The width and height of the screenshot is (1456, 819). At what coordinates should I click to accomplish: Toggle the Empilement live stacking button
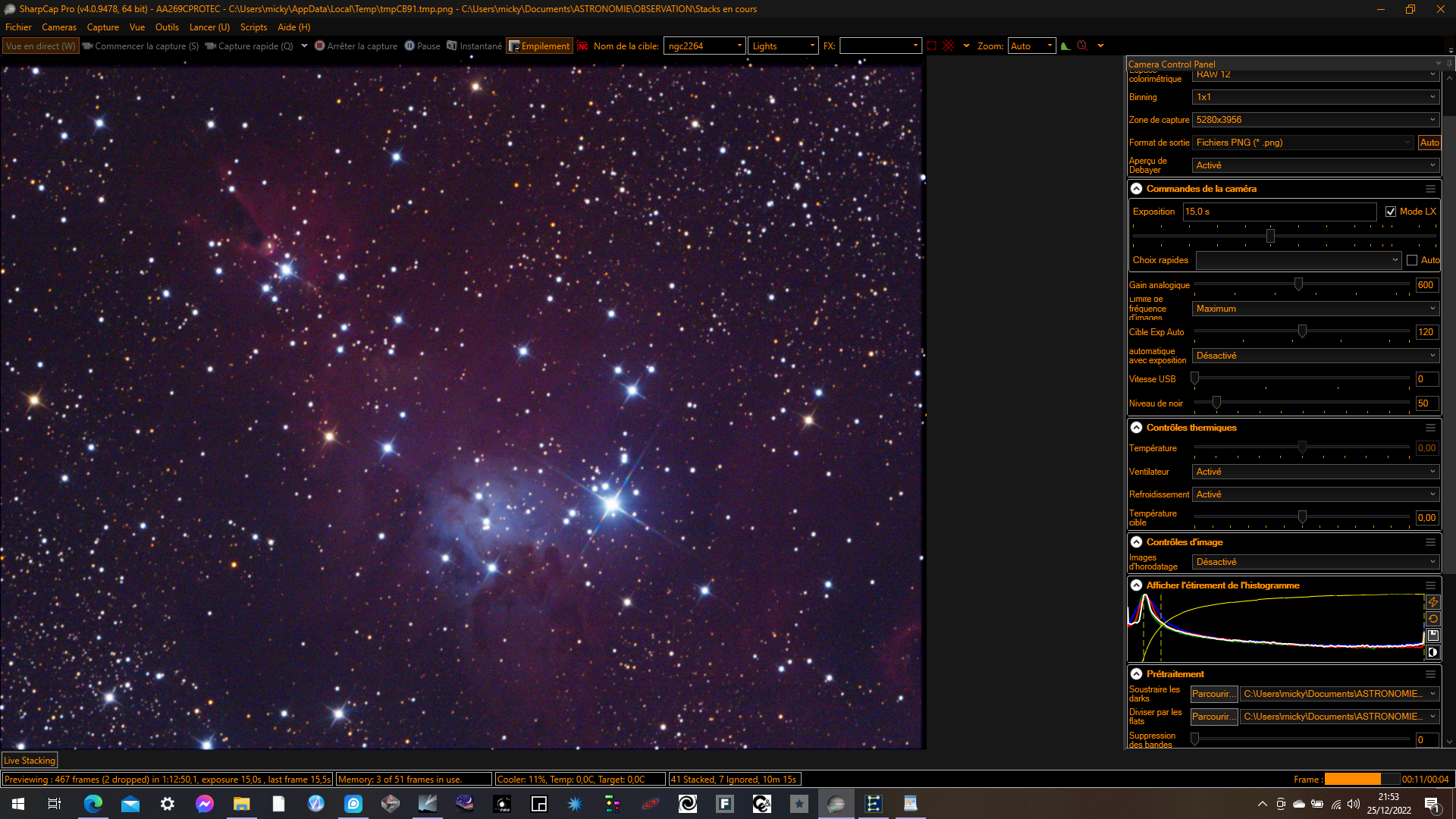point(539,46)
